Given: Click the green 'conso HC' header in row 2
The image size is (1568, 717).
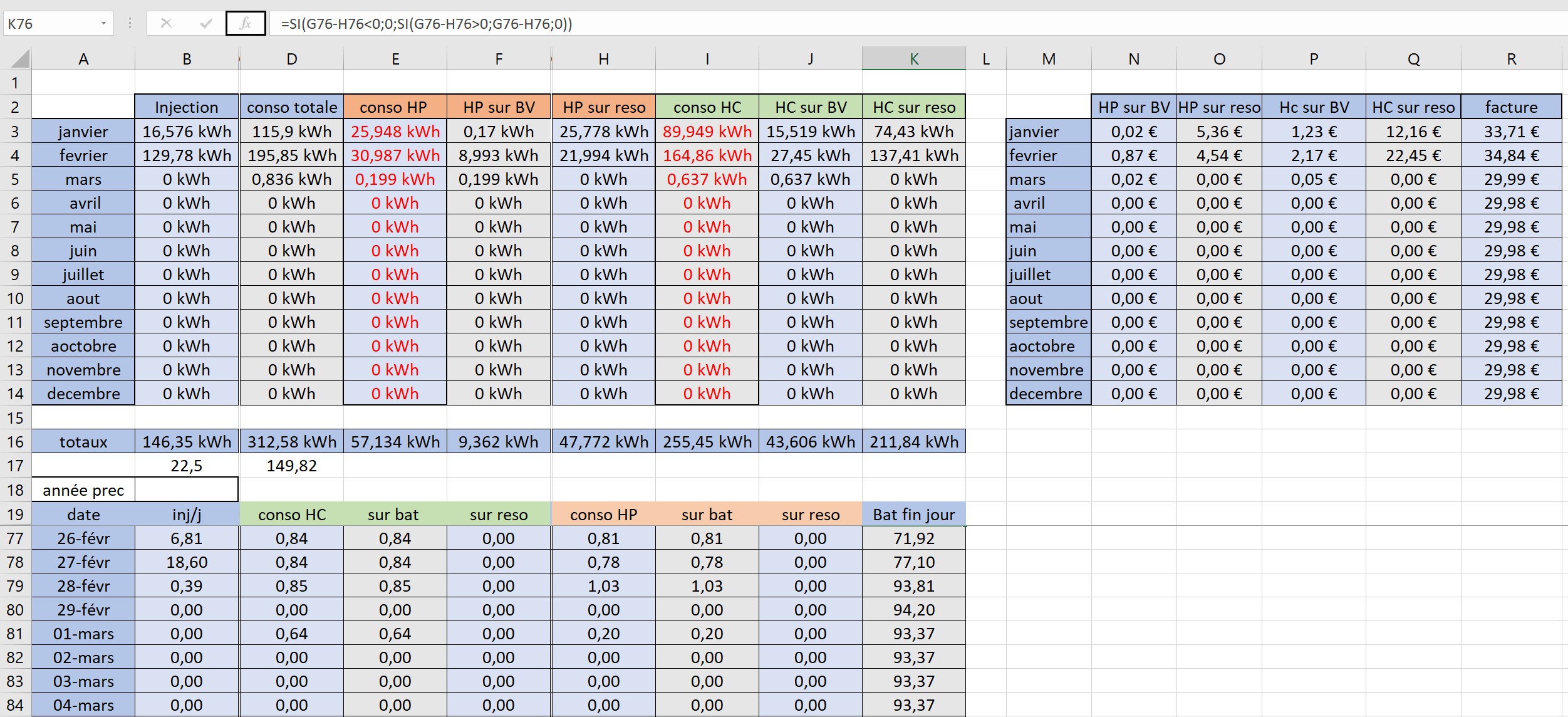Looking at the screenshot, I should tap(707, 107).
